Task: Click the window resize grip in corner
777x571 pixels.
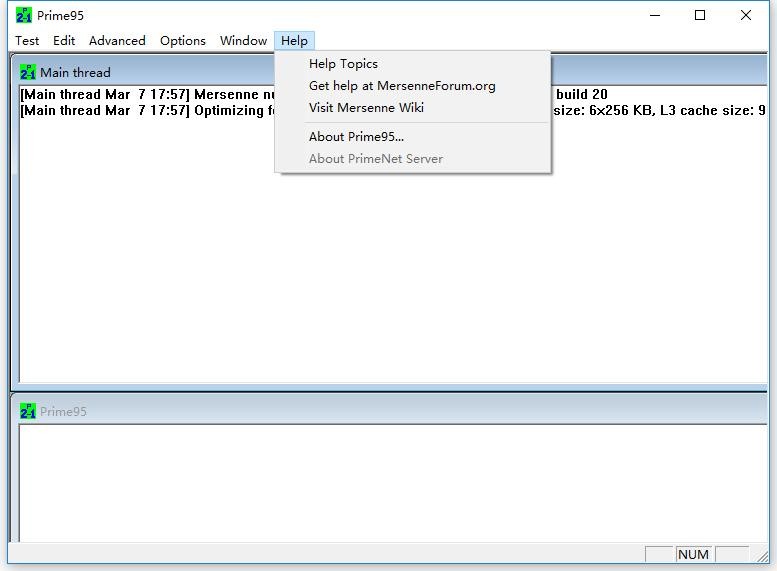Action: [762, 557]
